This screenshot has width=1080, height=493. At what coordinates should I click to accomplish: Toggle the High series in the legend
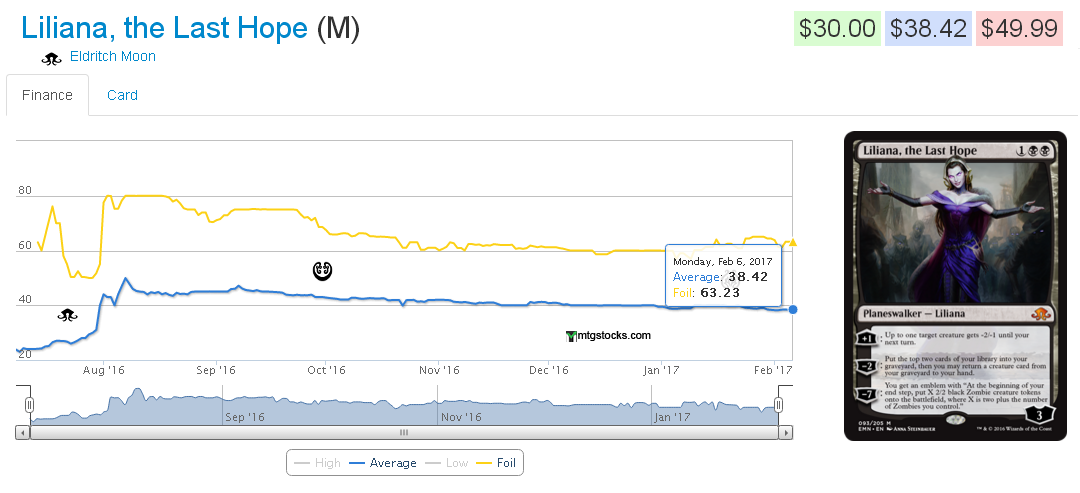point(317,463)
